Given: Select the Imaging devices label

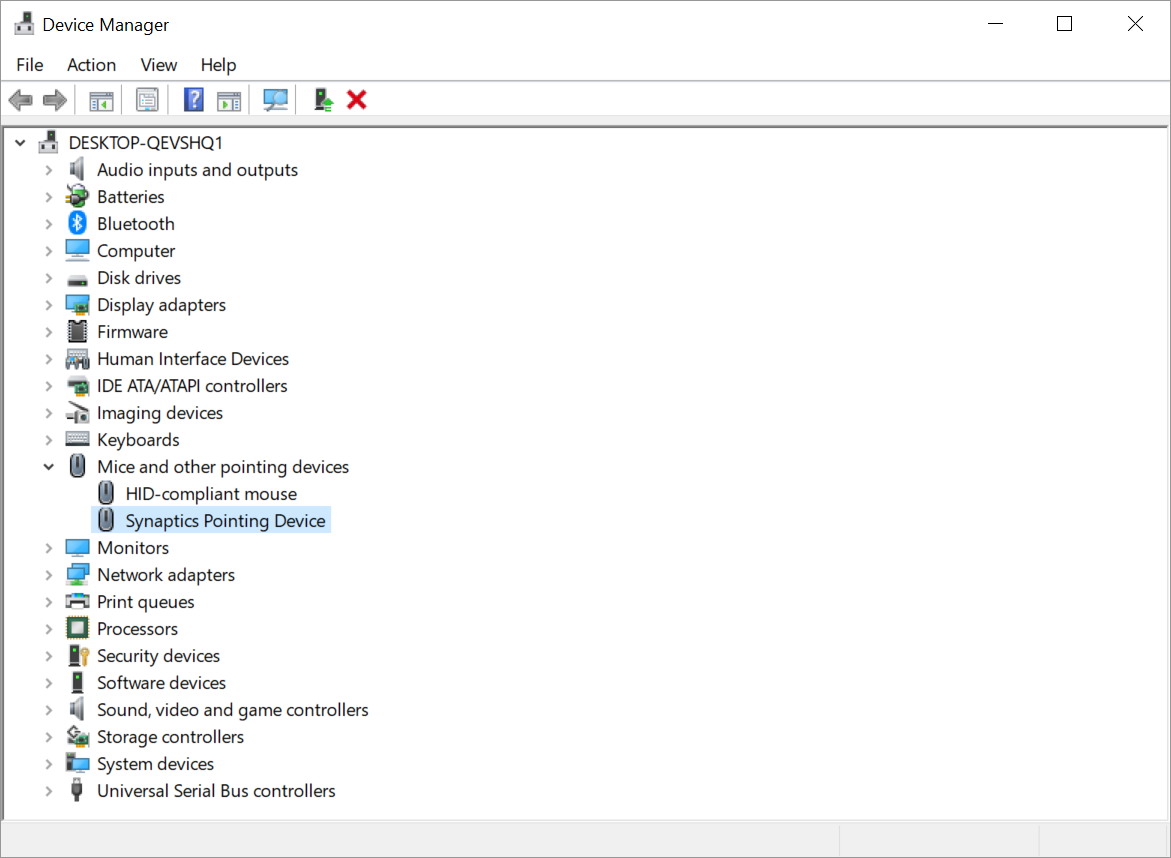Looking at the screenshot, I should [160, 413].
